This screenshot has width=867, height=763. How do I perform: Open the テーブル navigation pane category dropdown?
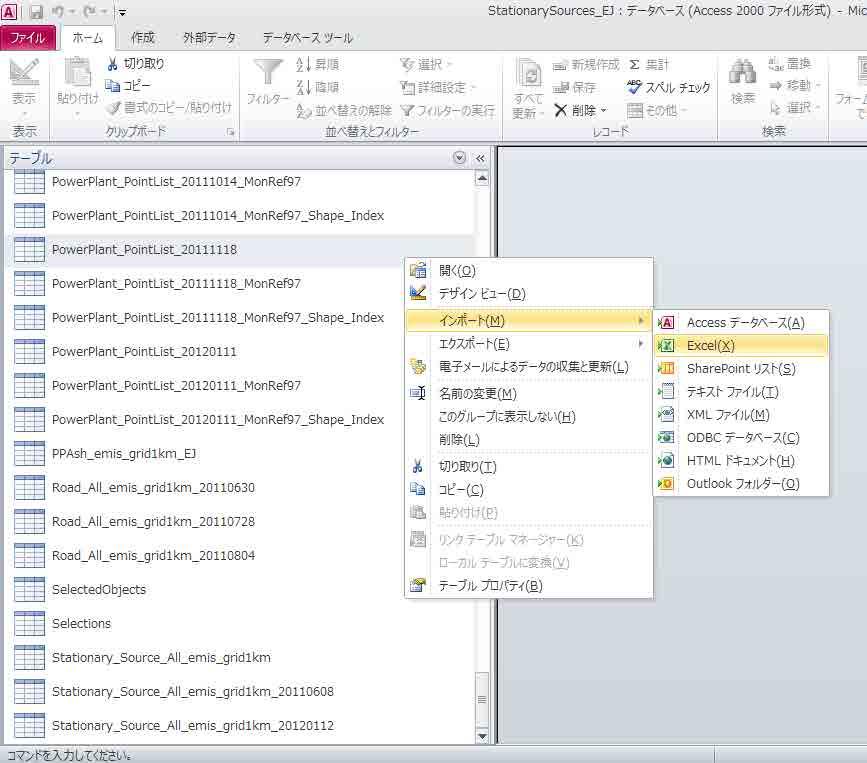point(459,158)
